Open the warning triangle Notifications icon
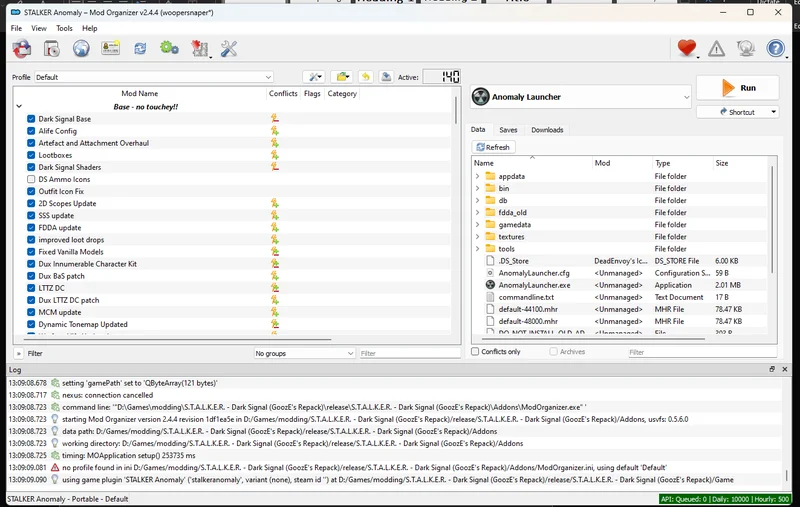The image size is (800, 507). tap(716, 48)
